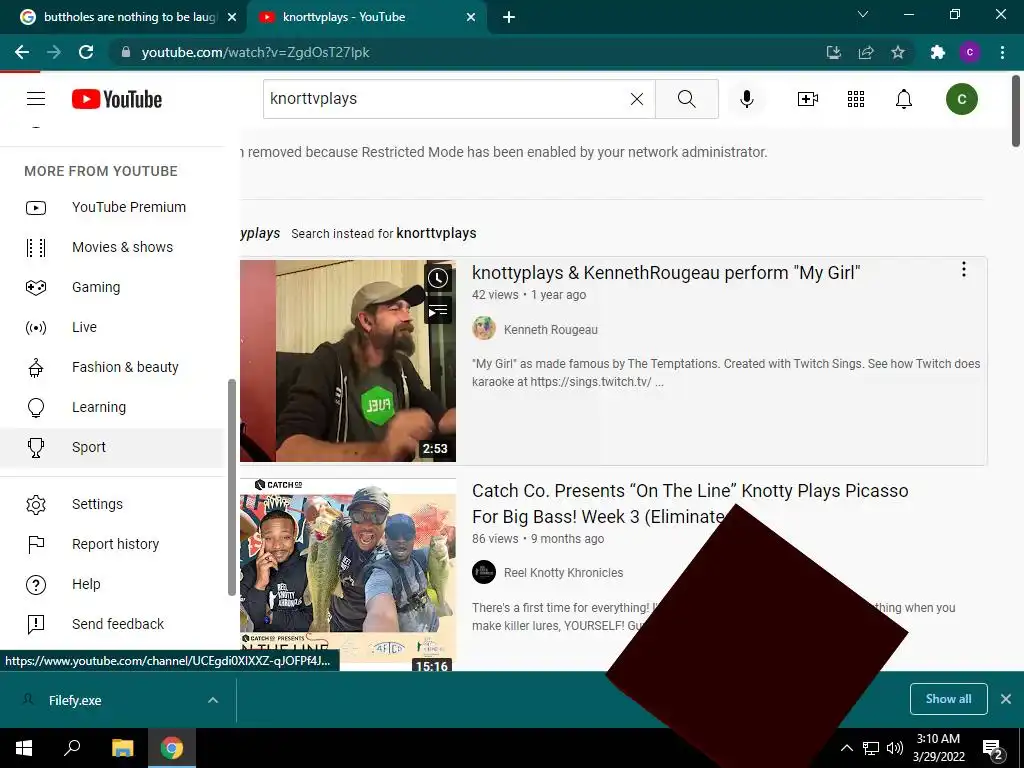The height and width of the screenshot is (768, 1024).
Task: Reload the page with refresh icon
Action: coord(86,52)
